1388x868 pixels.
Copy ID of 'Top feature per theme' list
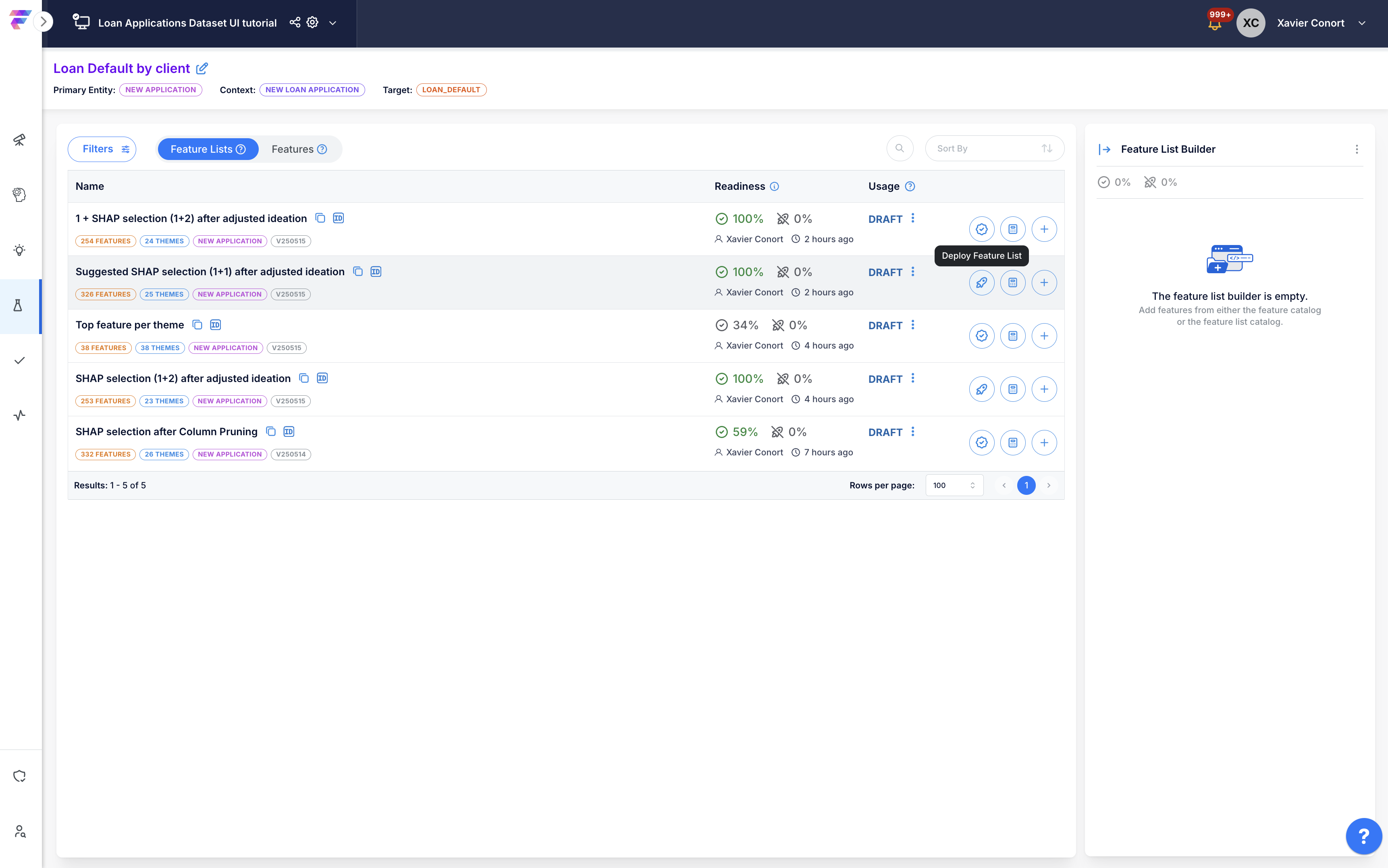click(215, 325)
